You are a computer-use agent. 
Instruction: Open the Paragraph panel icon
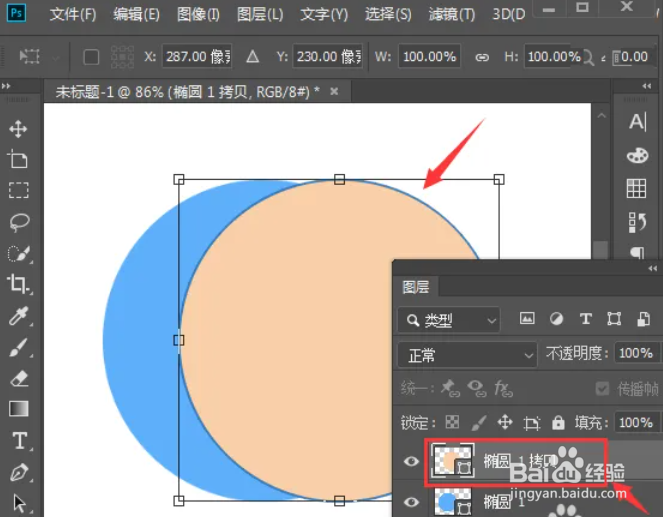tap(638, 252)
